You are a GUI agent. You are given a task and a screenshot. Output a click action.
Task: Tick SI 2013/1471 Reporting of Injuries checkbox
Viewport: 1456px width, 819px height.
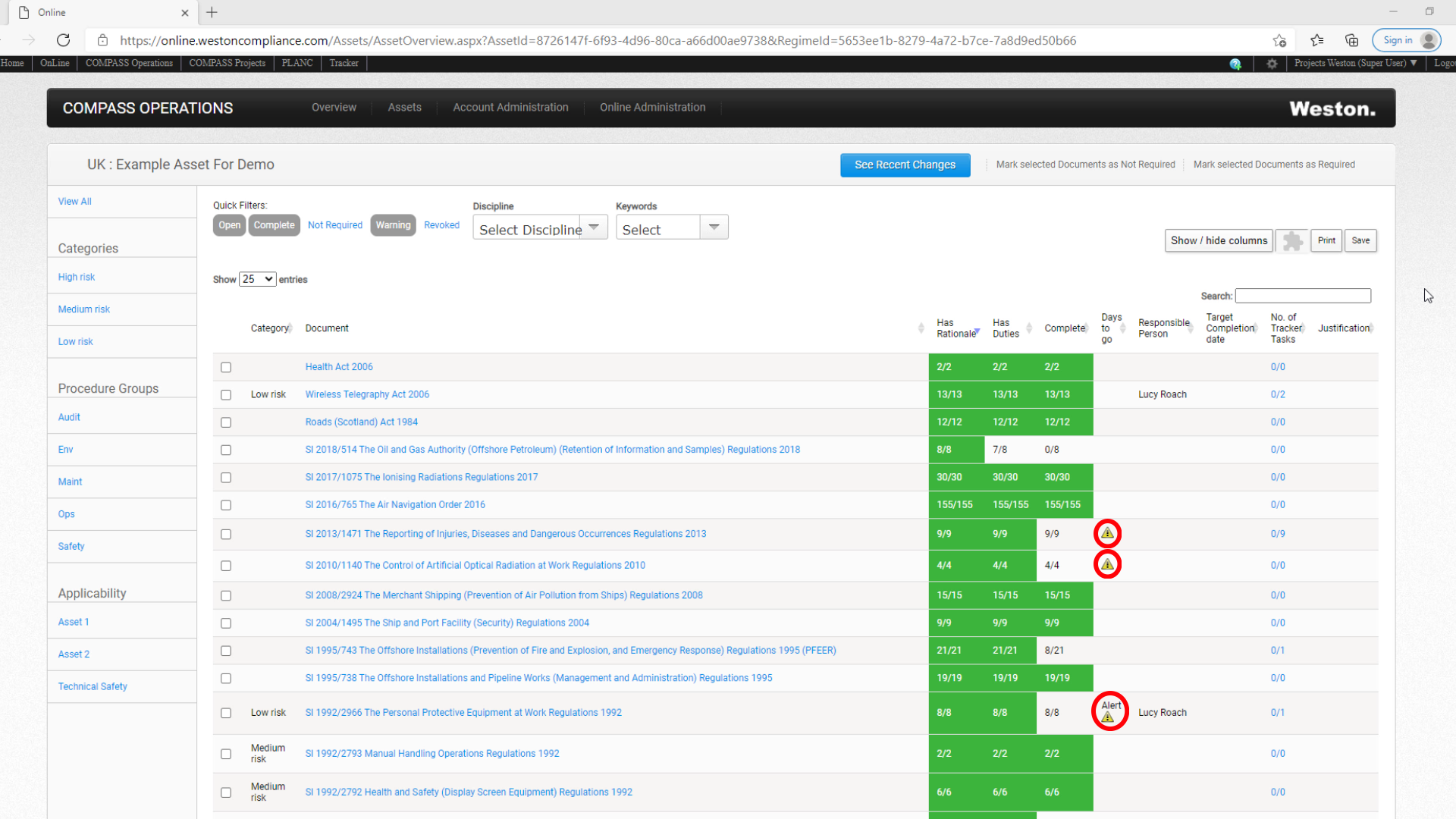click(226, 535)
